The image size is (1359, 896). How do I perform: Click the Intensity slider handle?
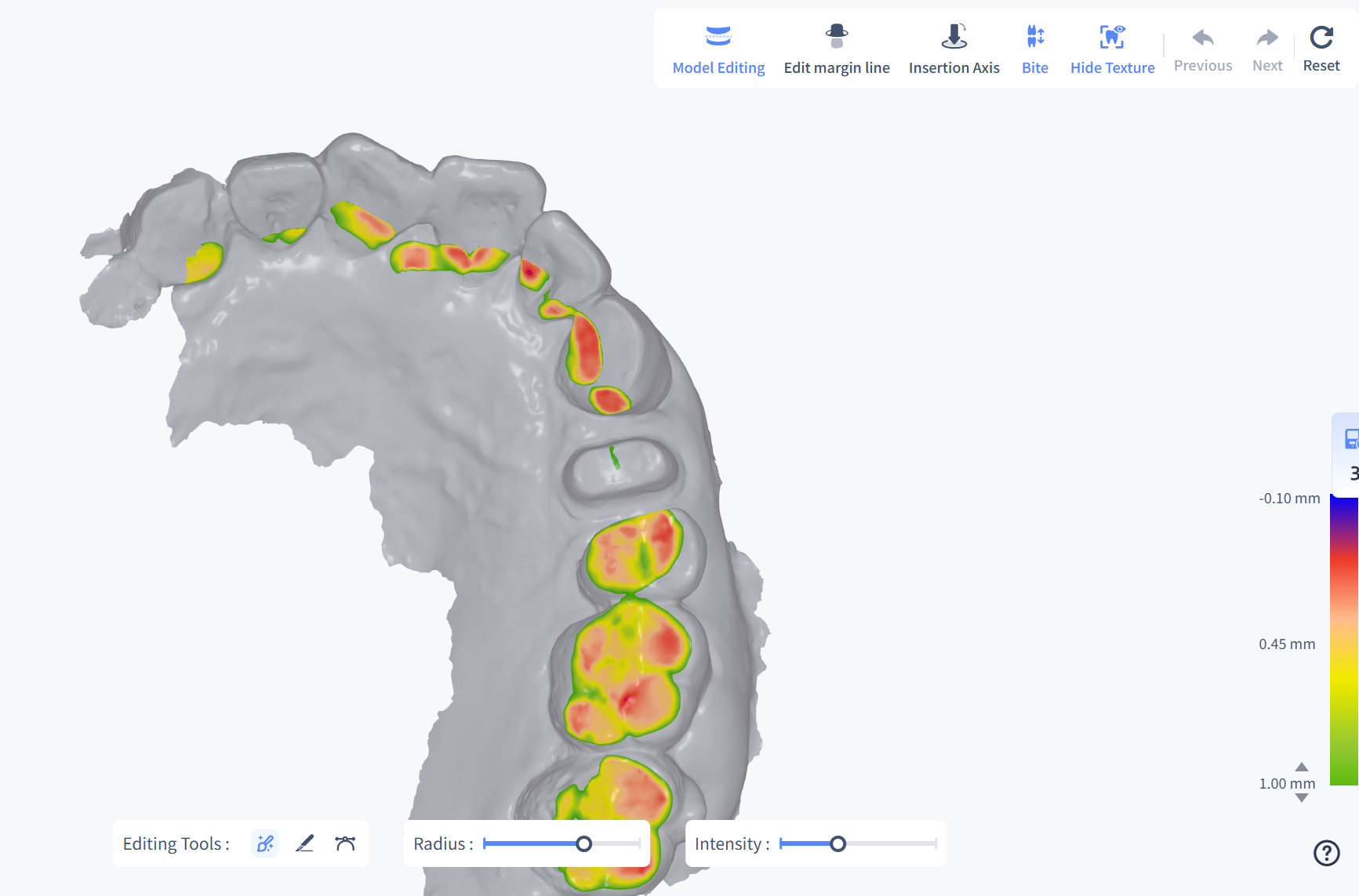[x=838, y=843]
